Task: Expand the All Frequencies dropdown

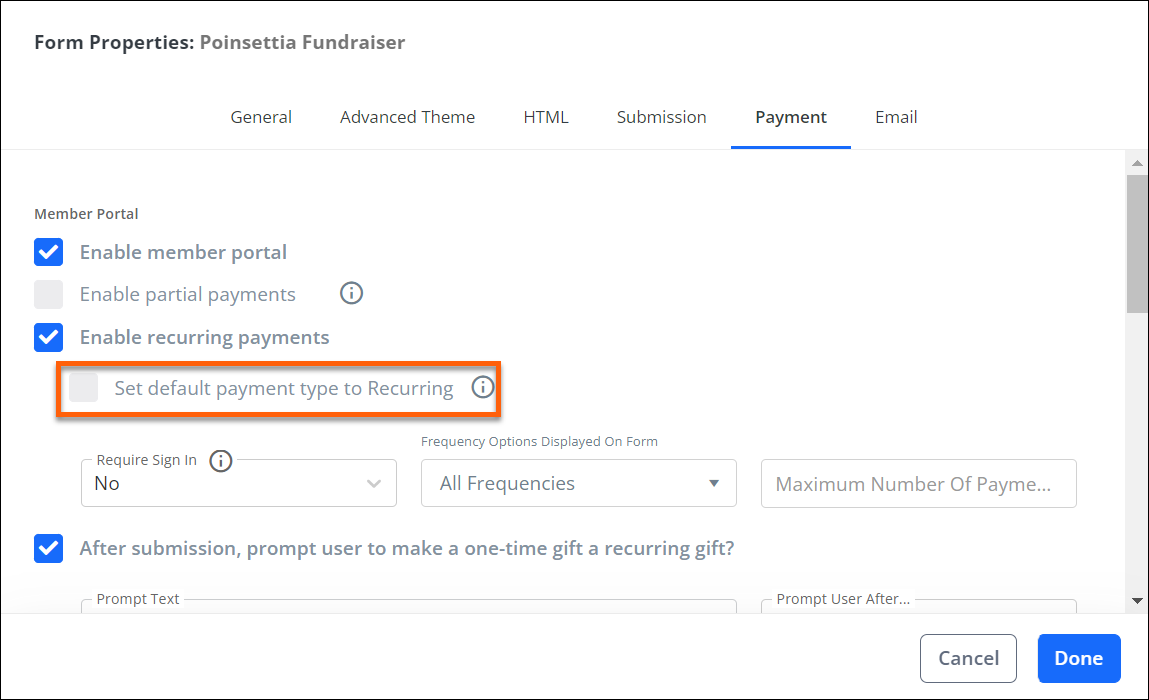Action: (x=578, y=483)
